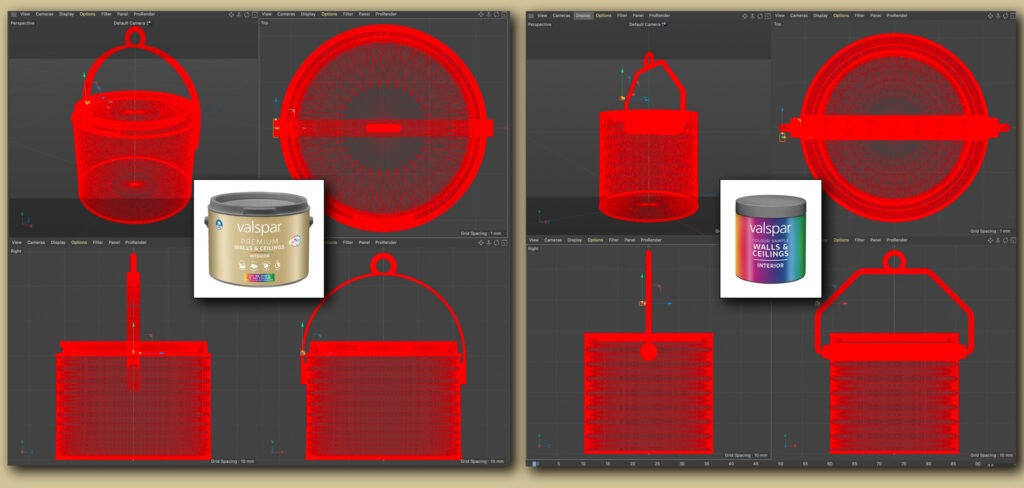Open ProRender menu in left screenshot Top viewport
The image size is (1024, 488).
click(x=385, y=14)
